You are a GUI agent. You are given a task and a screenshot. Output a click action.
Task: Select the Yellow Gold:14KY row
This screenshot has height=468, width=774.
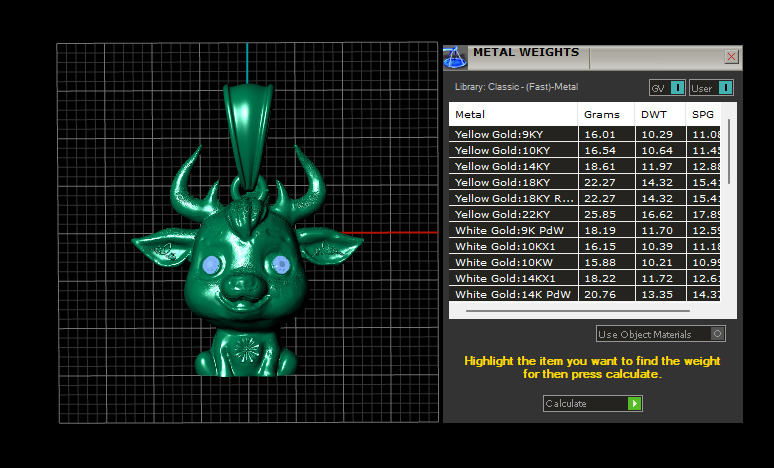584,166
